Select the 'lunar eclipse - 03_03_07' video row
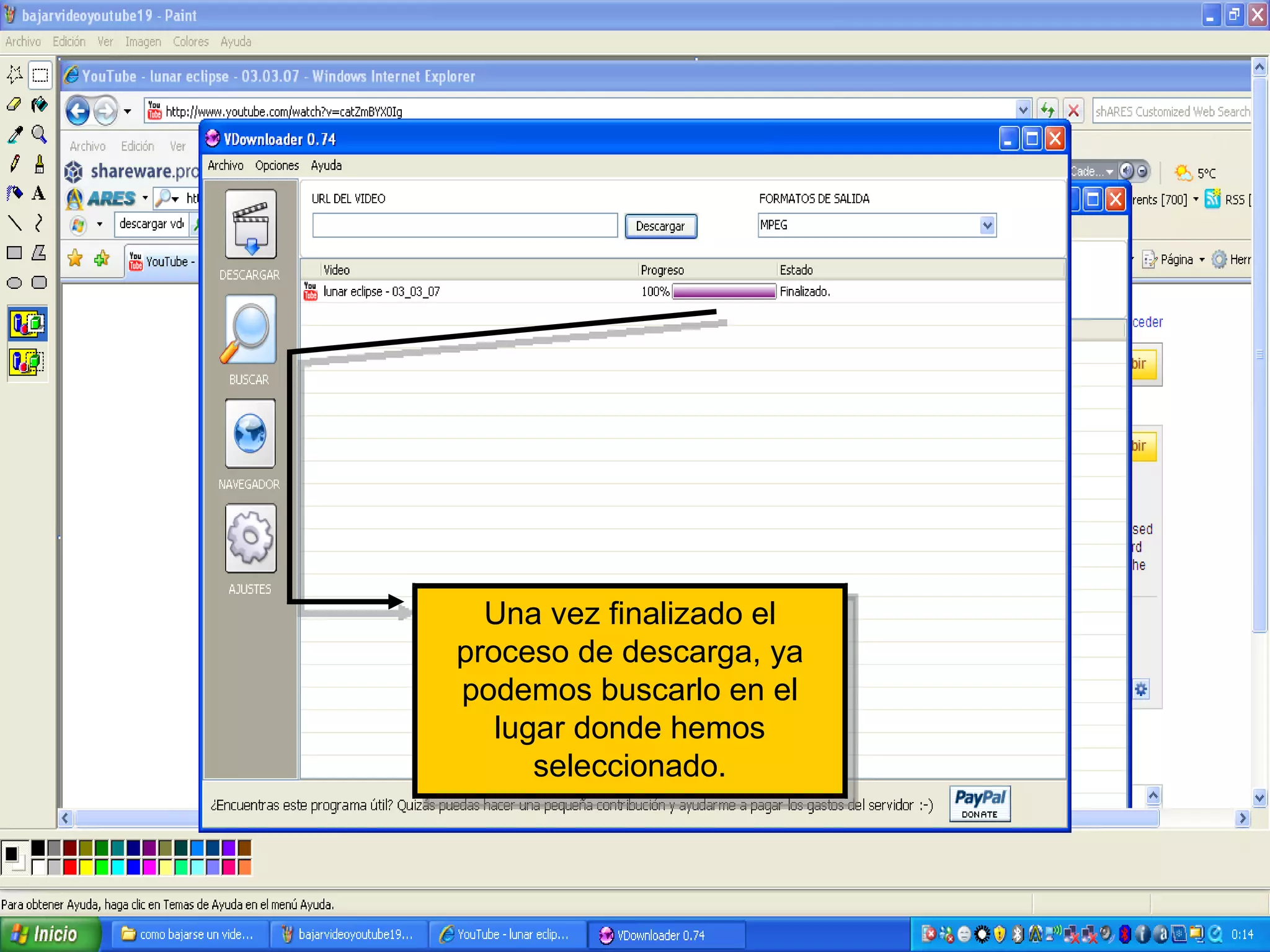 click(683, 291)
